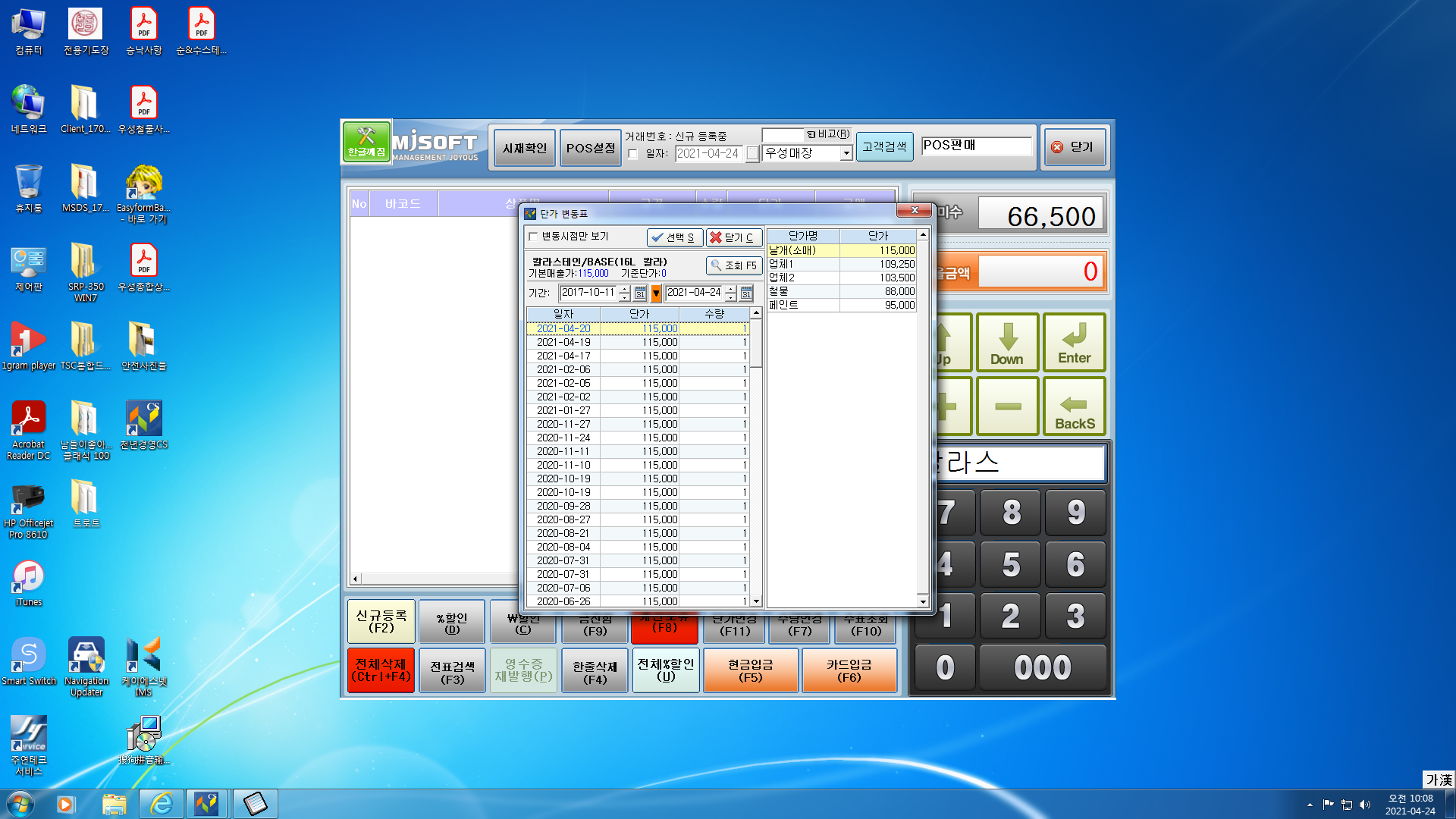Screen dimensions: 1456x819
Task: Click 전표검색 (F3) button
Action: pyautogui.click(x=453, y=670)
